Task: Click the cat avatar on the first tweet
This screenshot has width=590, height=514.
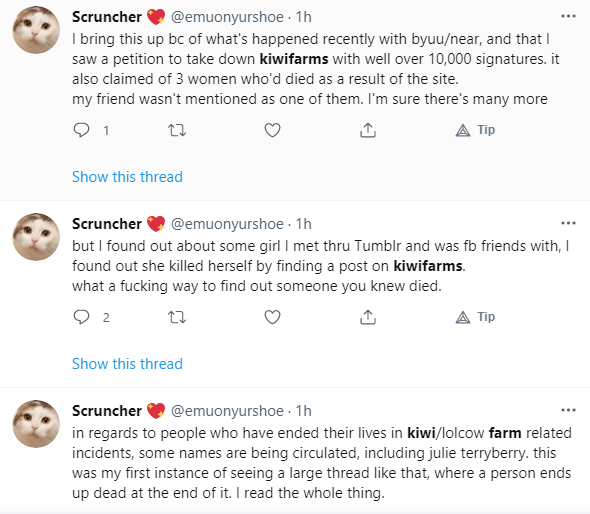Action: point(36,30)
